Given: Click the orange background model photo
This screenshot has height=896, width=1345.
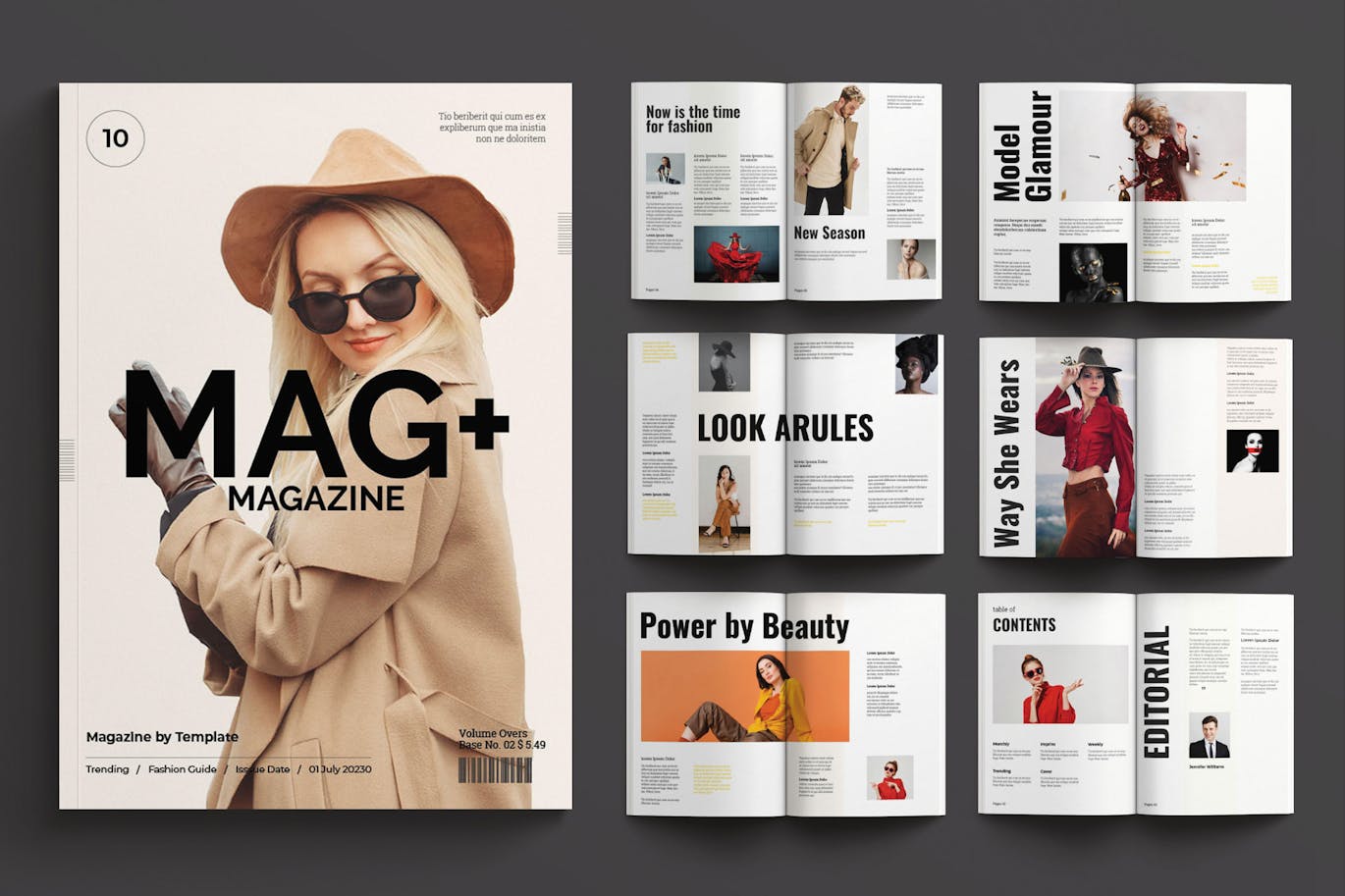Looking at the screenshot, I should (744, 696).
